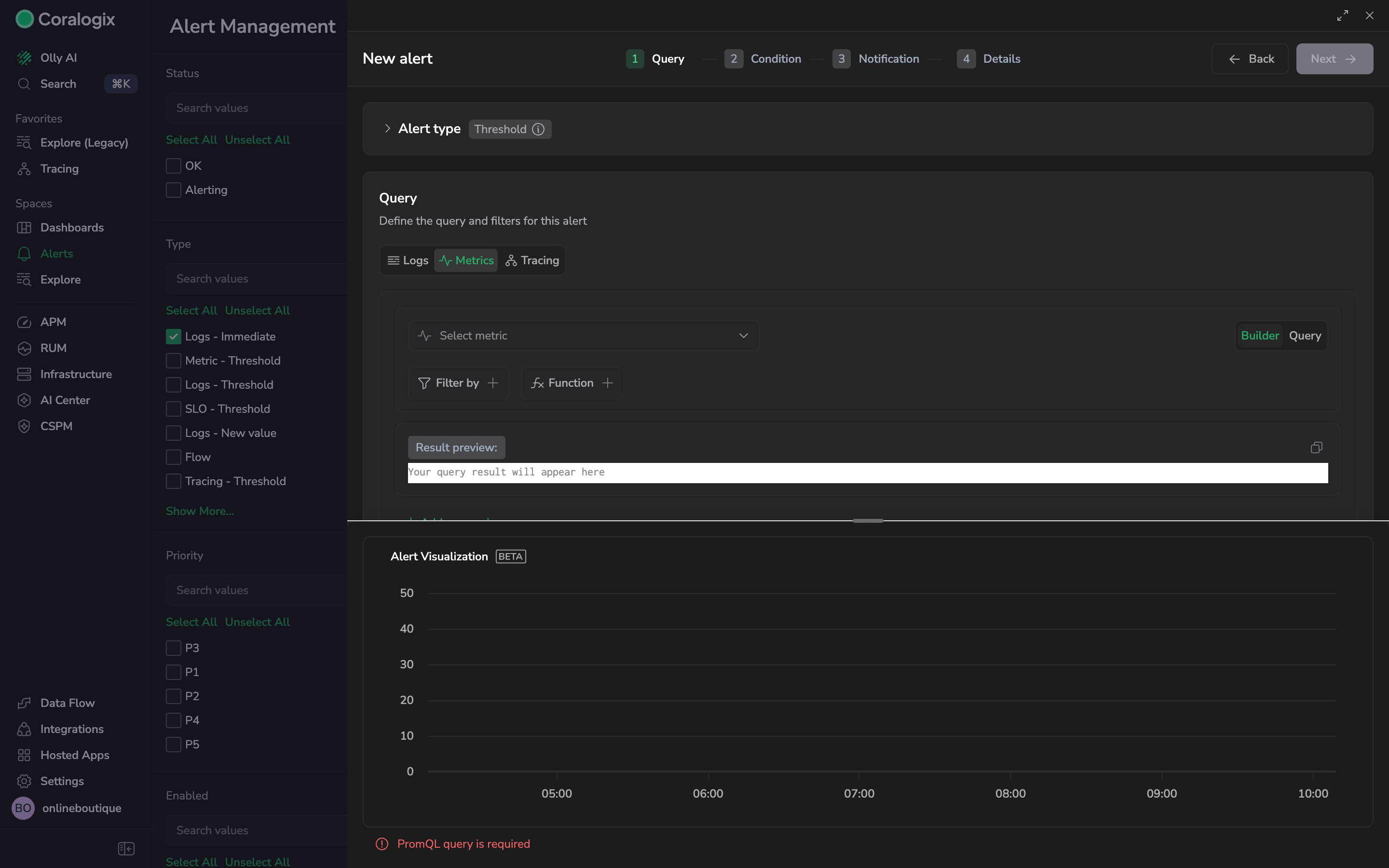Go to Condition step
This screenshot has width=1389, height=868.
pyautogui.click(x=763, y=58)
